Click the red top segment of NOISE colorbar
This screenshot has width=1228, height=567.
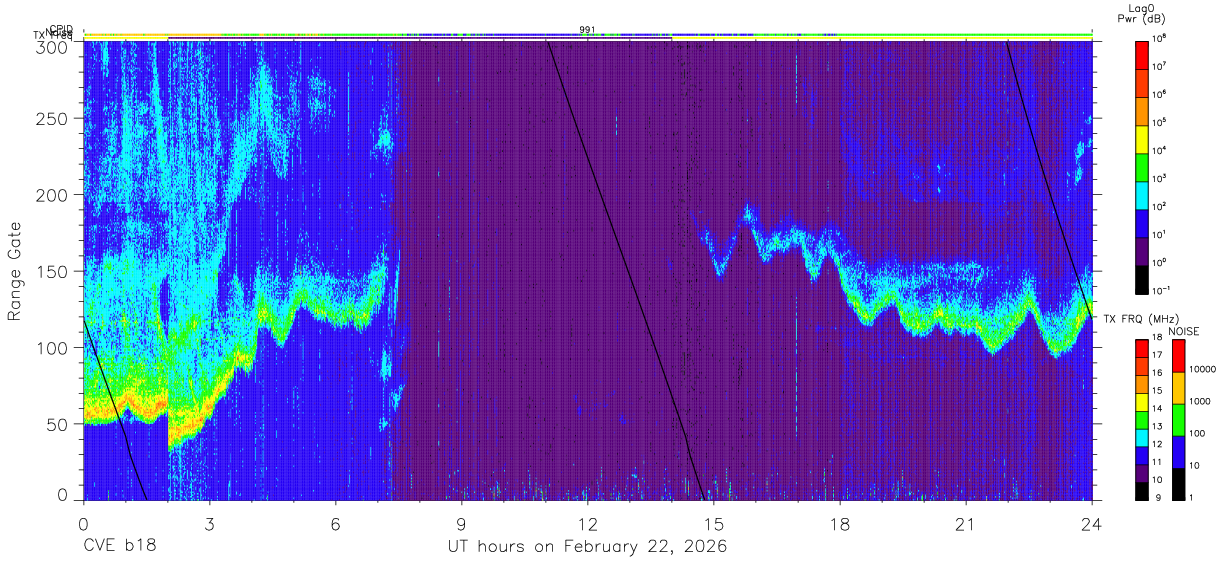click(1178, 354)
